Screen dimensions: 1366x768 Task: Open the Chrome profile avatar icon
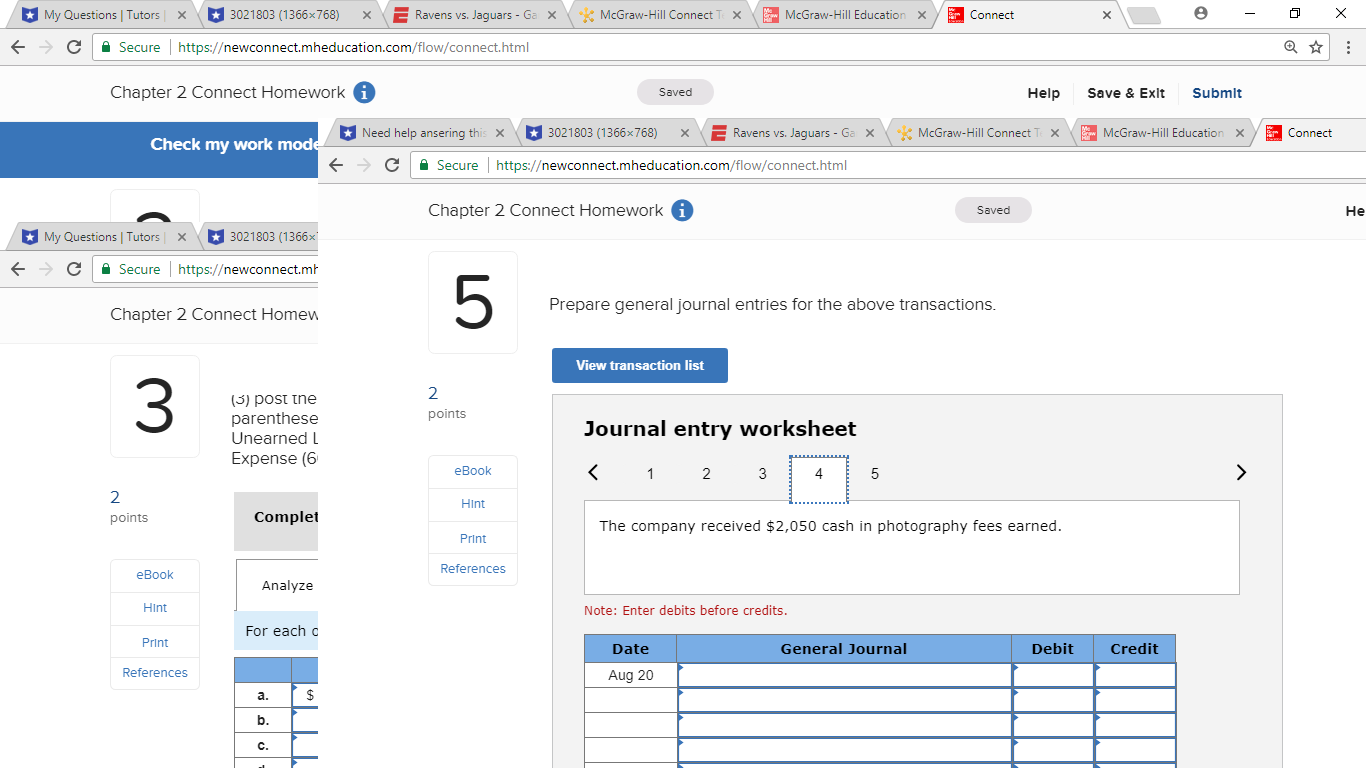1201,14
